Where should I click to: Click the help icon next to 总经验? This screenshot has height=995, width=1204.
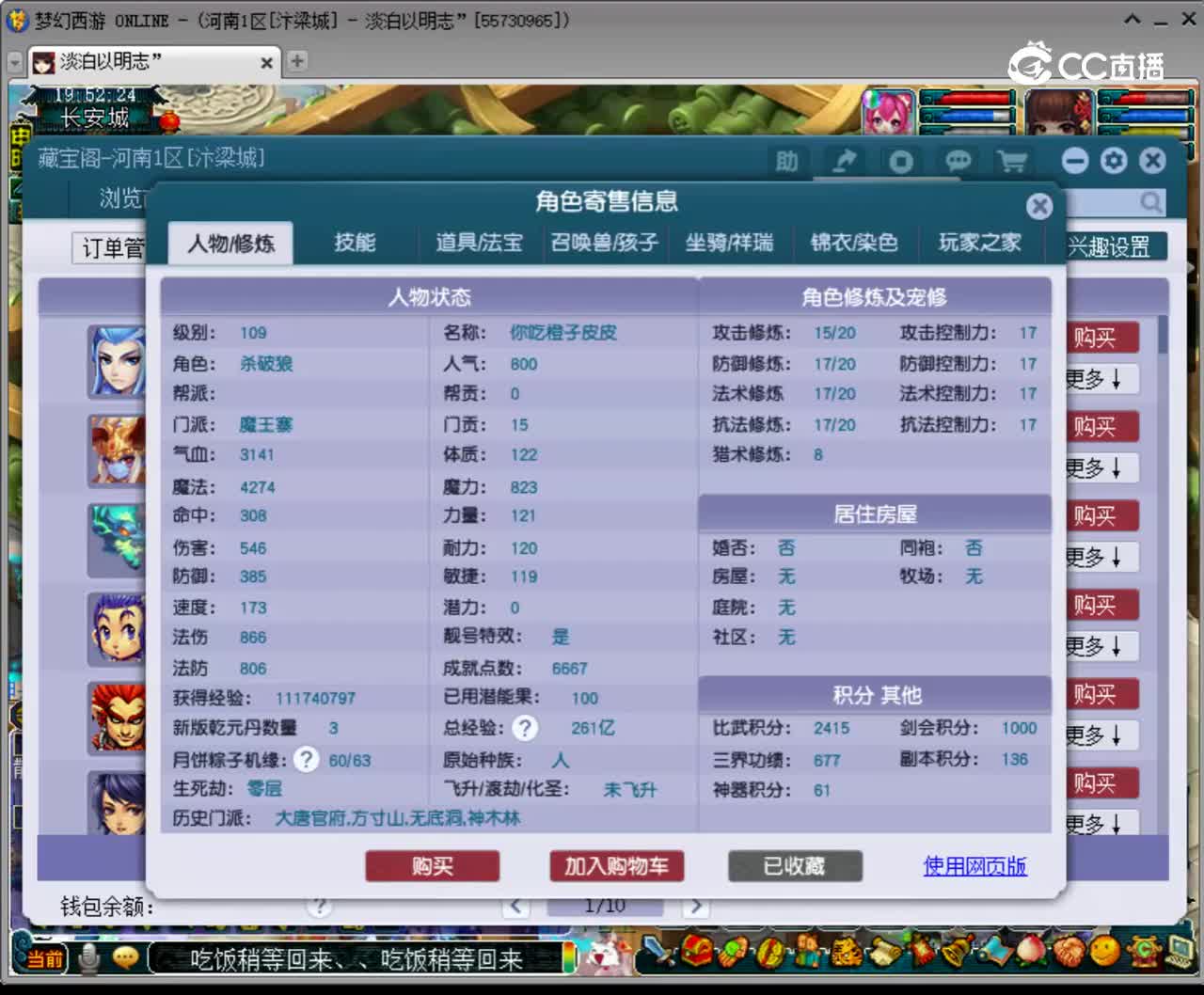(x=525, y=727)
